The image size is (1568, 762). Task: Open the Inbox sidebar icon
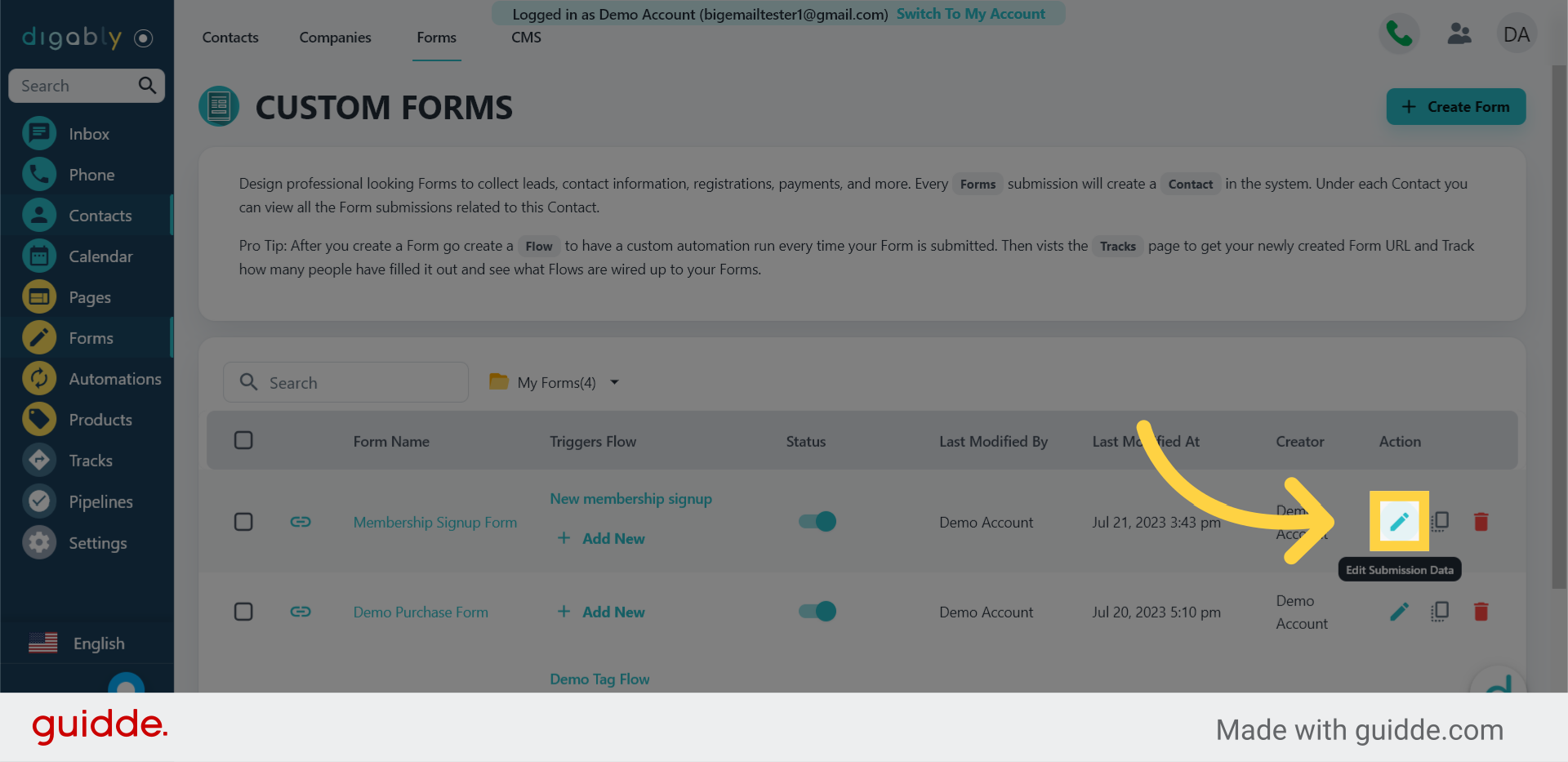[39, 134]
